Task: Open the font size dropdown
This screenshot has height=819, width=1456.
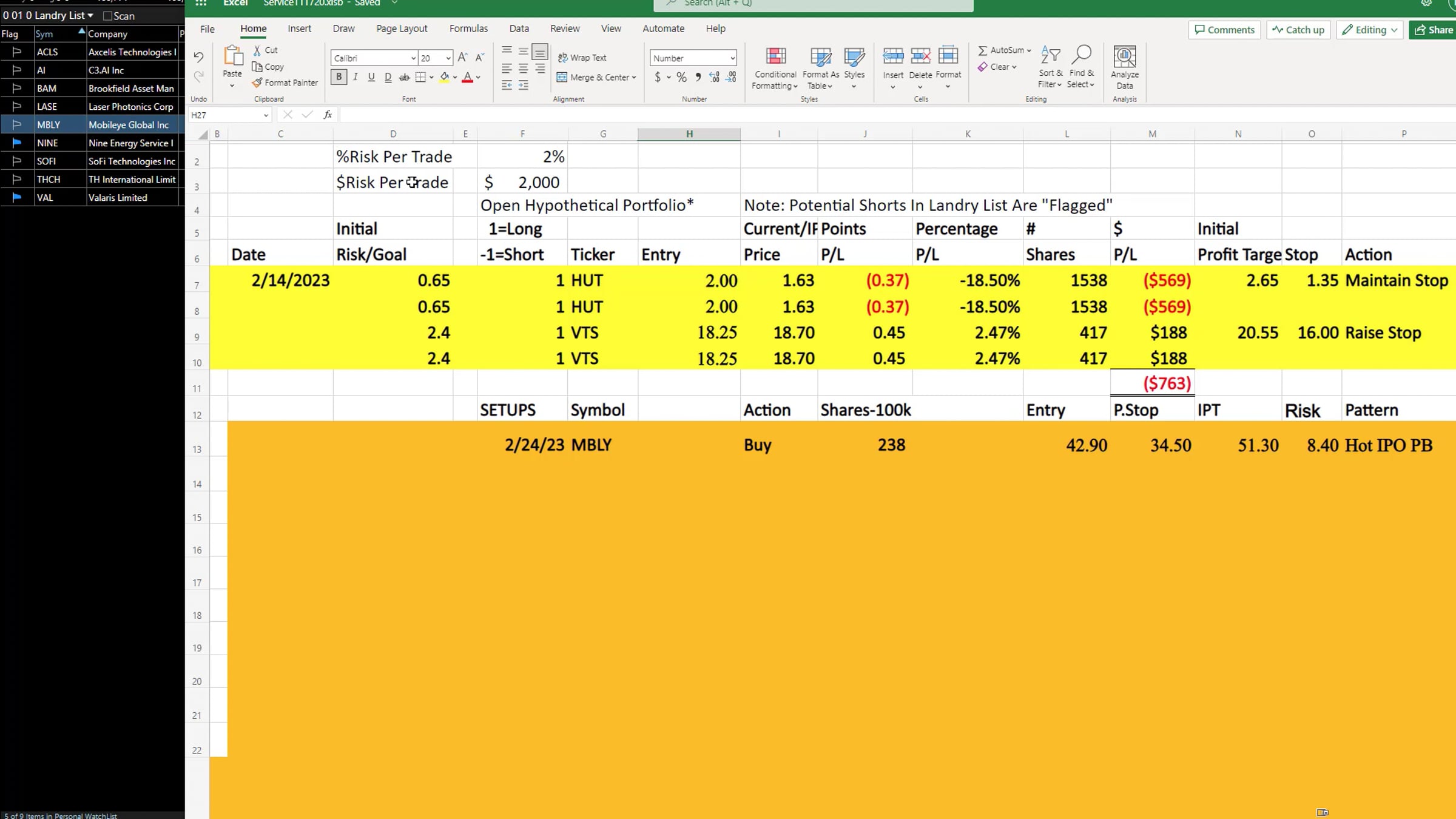Action: [448, 58]
